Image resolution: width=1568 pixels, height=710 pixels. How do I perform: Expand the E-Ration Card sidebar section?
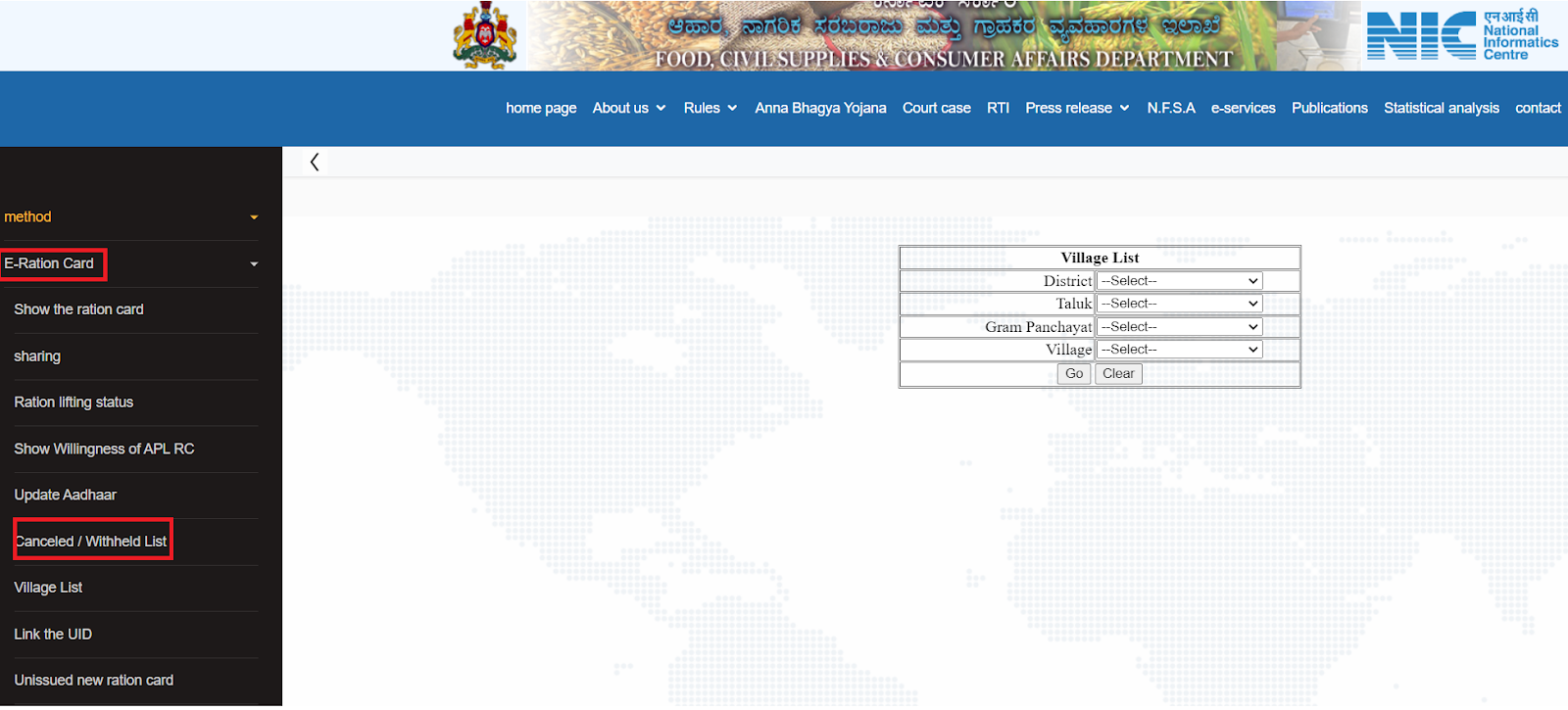[x=254, y=264]
